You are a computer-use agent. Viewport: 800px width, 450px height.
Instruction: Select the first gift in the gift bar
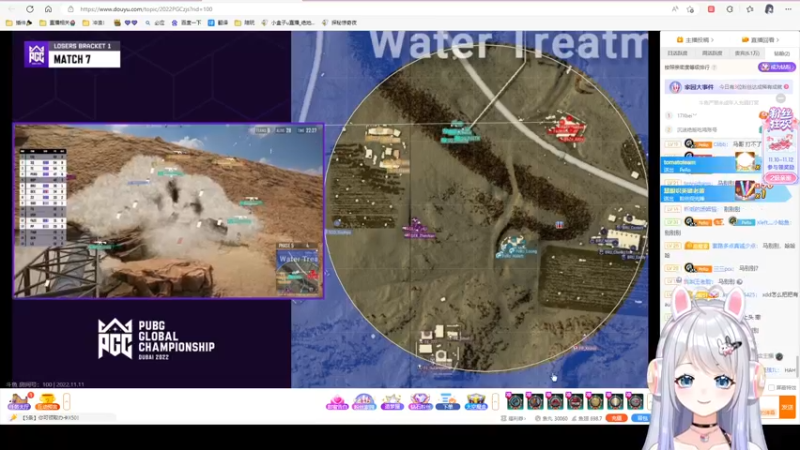click(515, 402)
